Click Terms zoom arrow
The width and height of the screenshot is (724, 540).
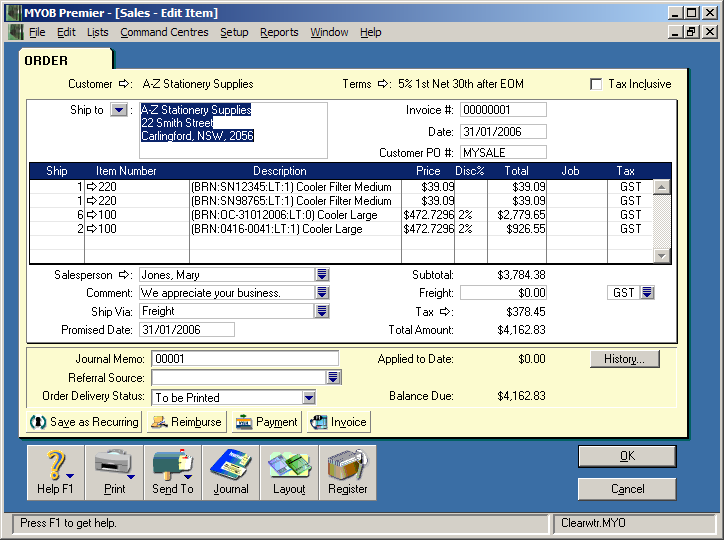383,84
